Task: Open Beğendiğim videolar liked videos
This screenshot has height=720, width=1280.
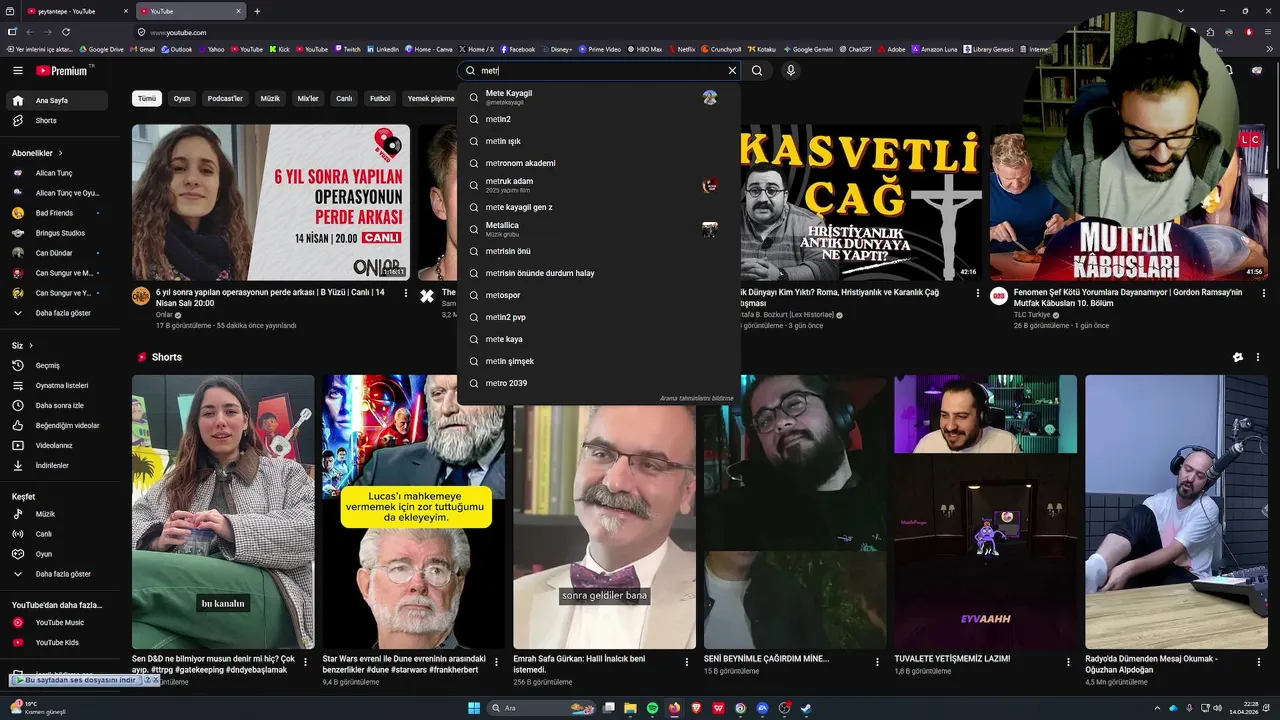Action: coord(59,425)
